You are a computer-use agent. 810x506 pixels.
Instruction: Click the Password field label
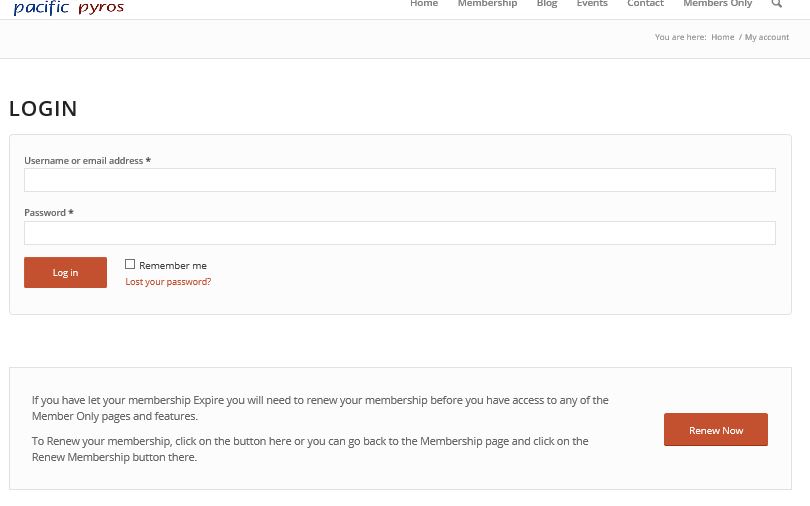tap(45, 213)
